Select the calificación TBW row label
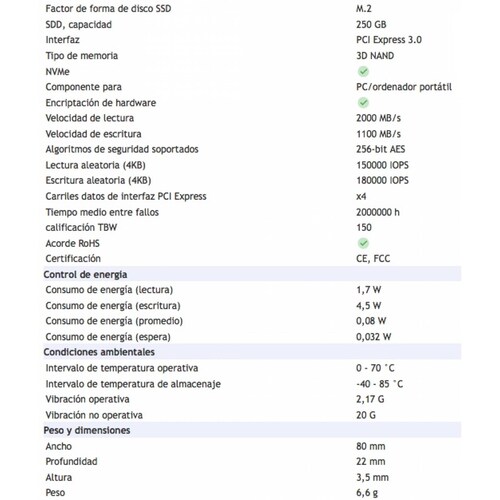Viewport: 500px width, 500px height. click(81, 227)
